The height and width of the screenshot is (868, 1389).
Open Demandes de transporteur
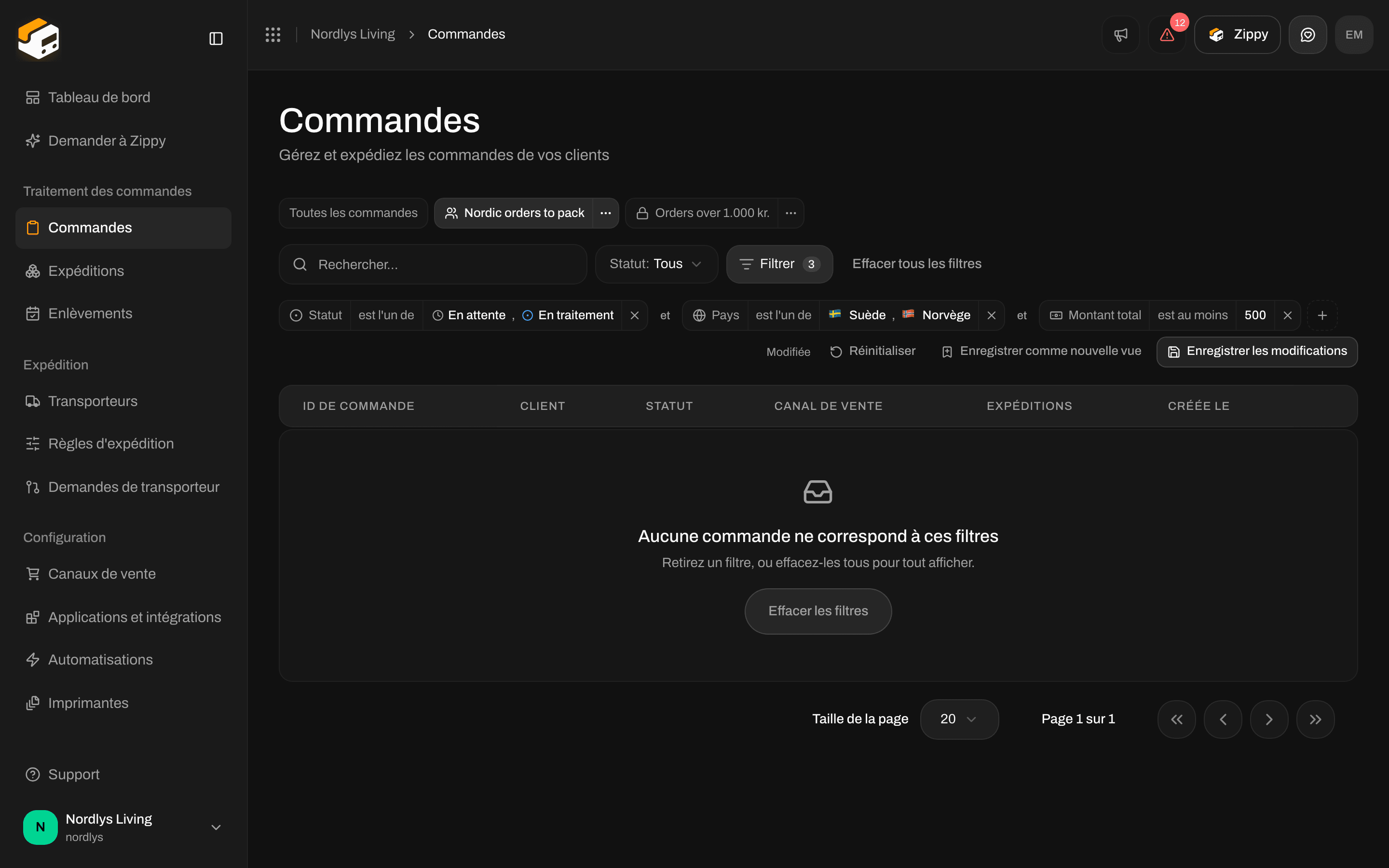pyautogui.click(x=123, y=487)
